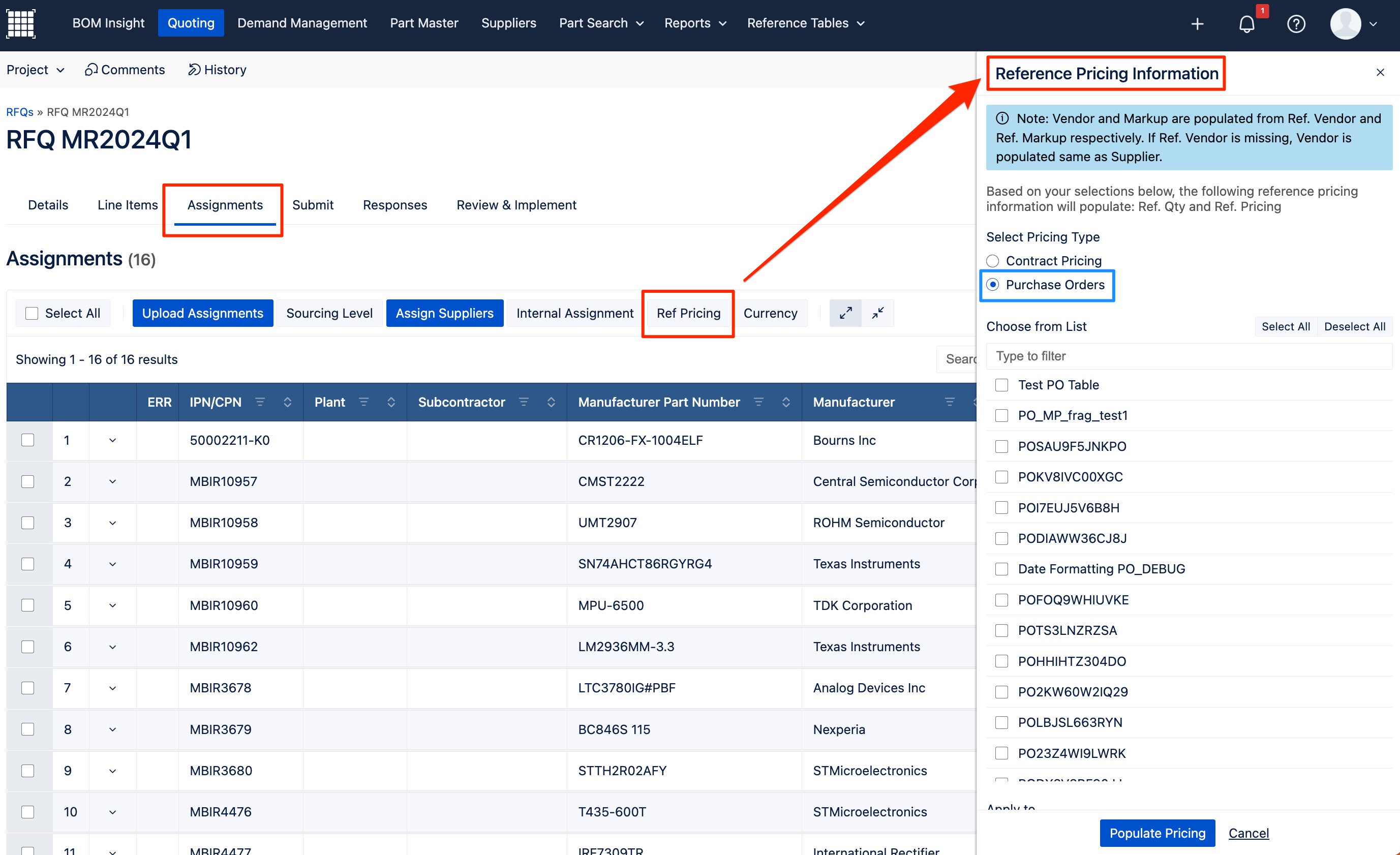The height and width of the screenshot is (855, 1400).
Task: Click the Assign Suppliers button
Action: pyautogui.click(x=444, y=313)
